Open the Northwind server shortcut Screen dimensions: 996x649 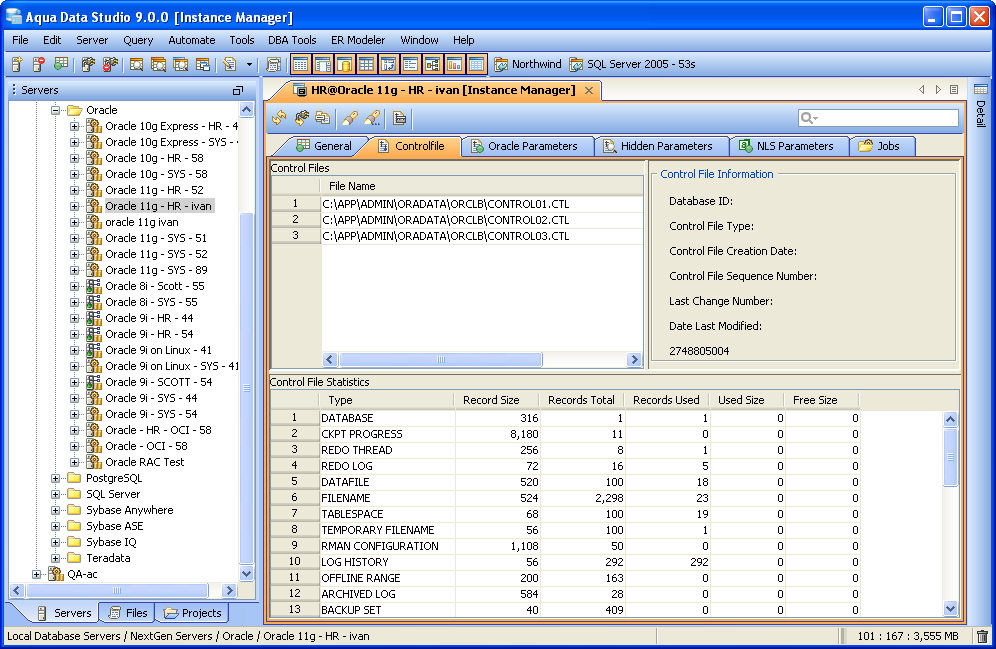coord(528,64)
